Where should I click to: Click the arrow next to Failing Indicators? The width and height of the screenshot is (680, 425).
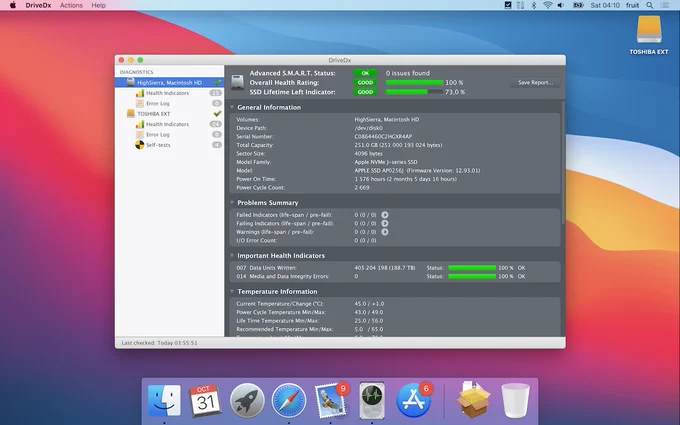[x=385, y=223]
